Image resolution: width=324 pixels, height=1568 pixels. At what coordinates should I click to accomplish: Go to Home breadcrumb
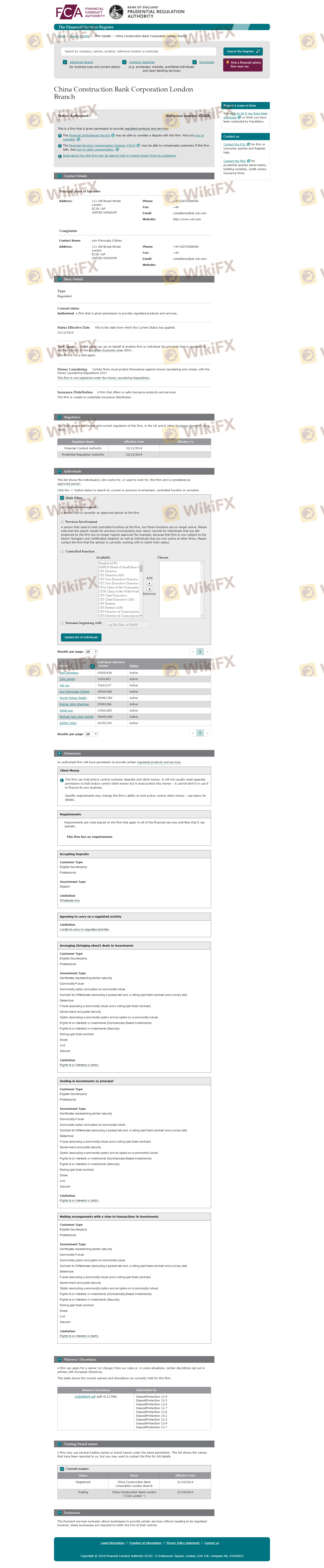coord(61,36)
